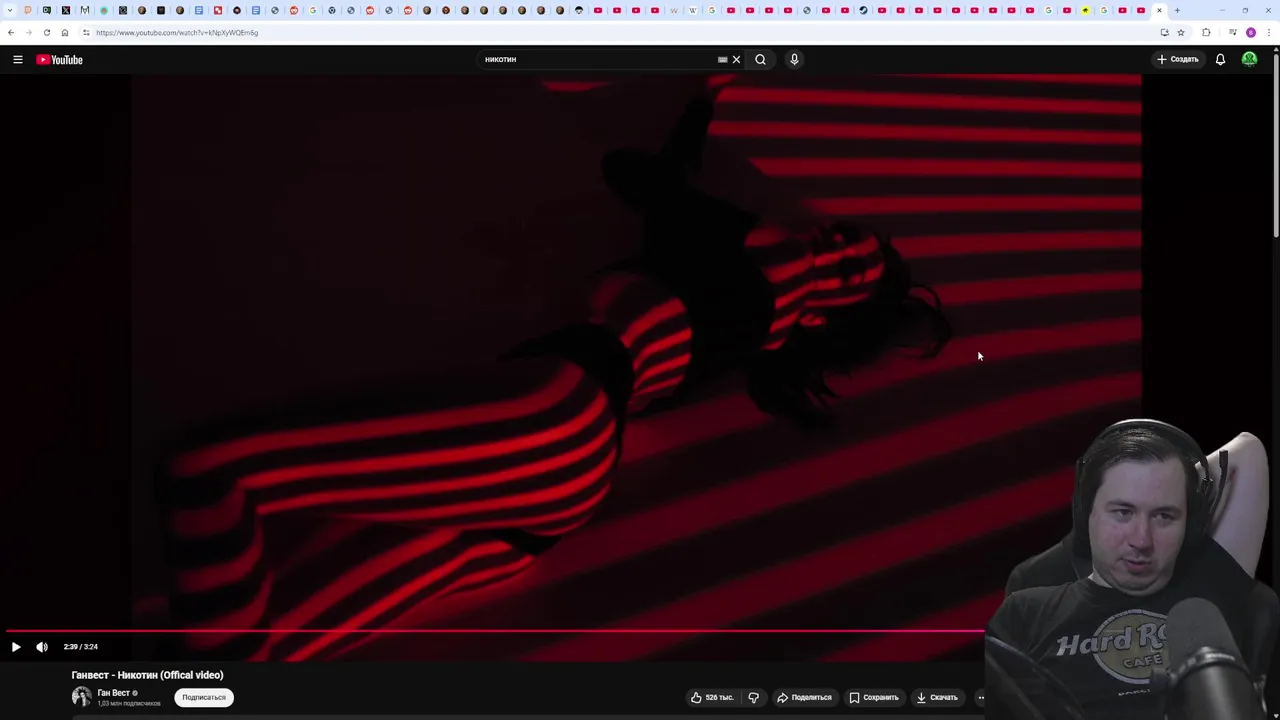The height and width of the screenshot is (720, 1280).
Task: Share the video via Поделиться
Action: (x=804, y=697)
